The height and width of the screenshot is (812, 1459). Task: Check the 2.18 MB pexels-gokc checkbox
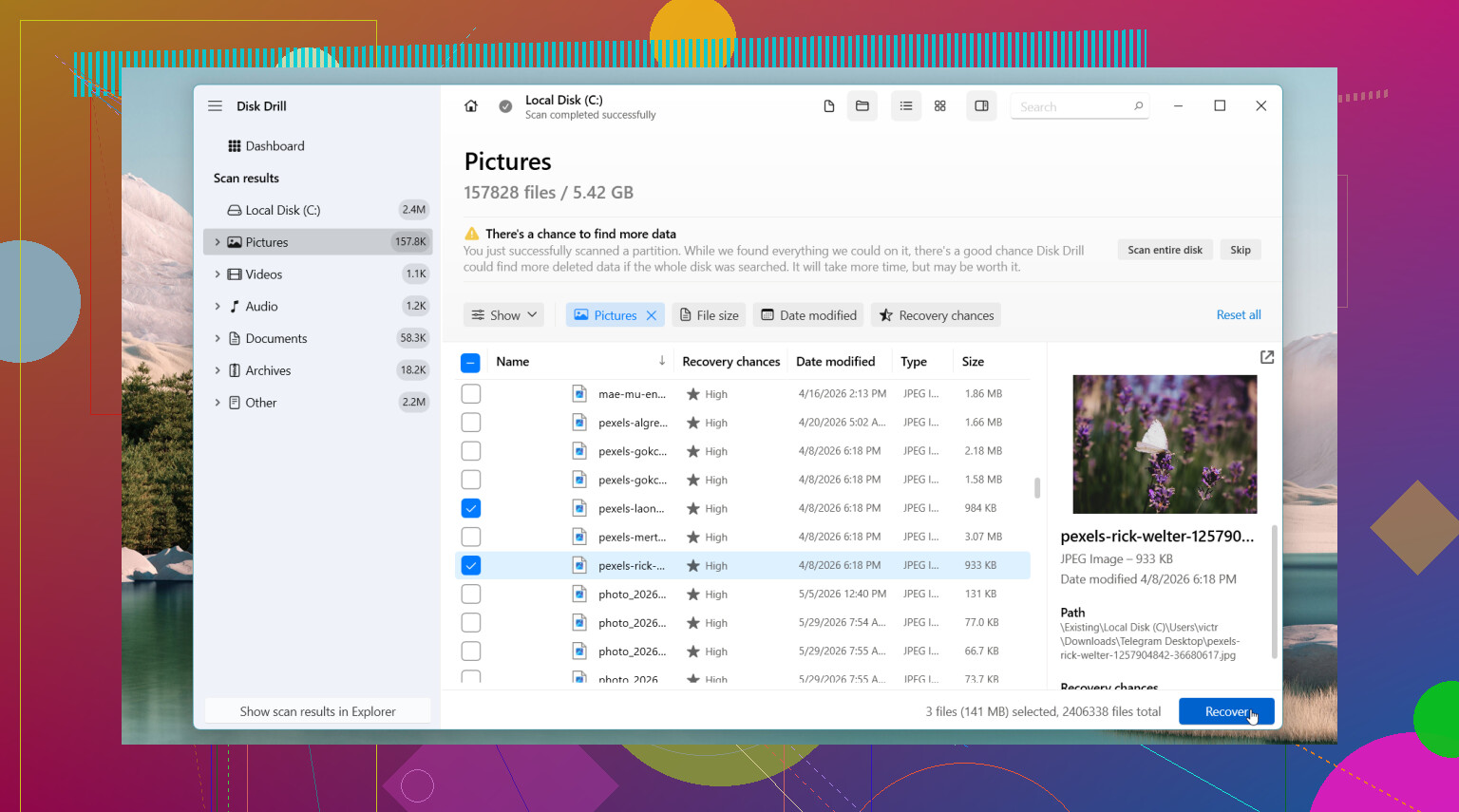pyautogui.click(x=470, y=451)
